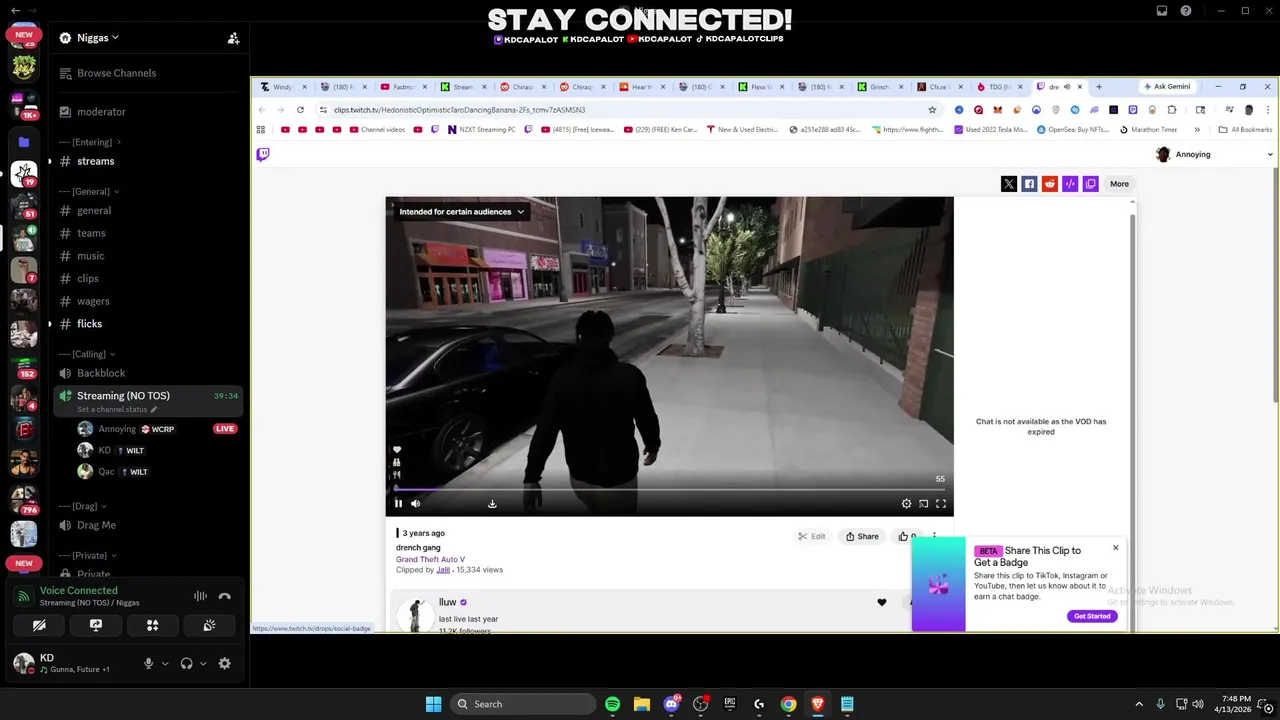The width and height of the screenshot is (1280, 720).
Task: Open Discord user settings gear
Action: (x=224, y=663)
